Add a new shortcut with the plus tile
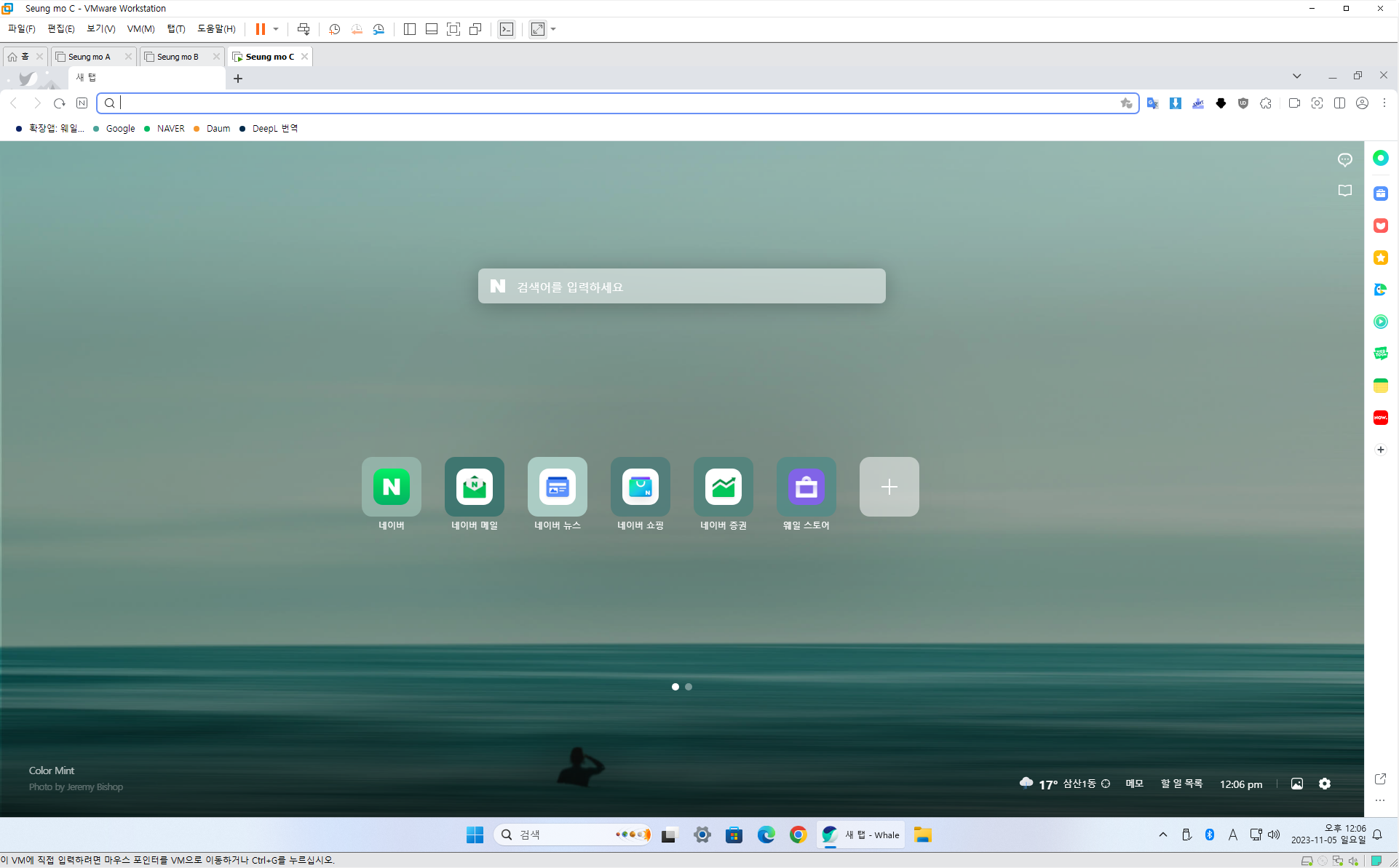 [889, 487]
